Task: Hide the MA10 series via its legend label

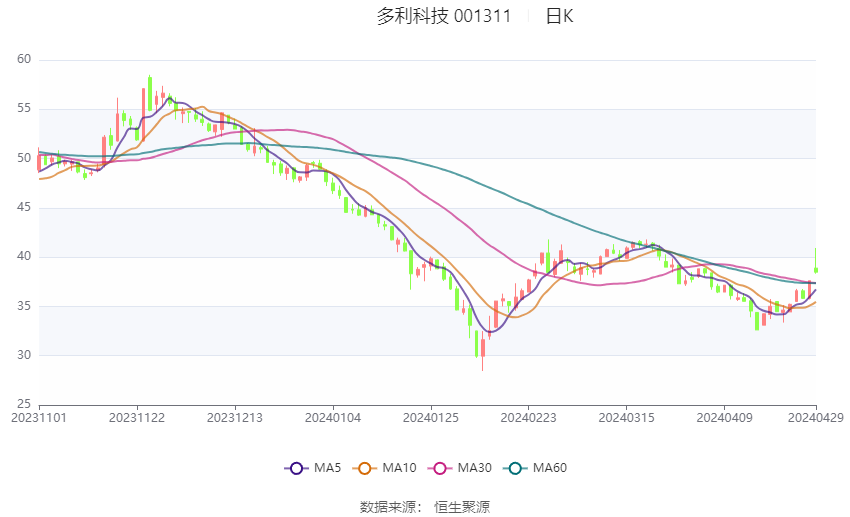Action: [x=401, y=468]
